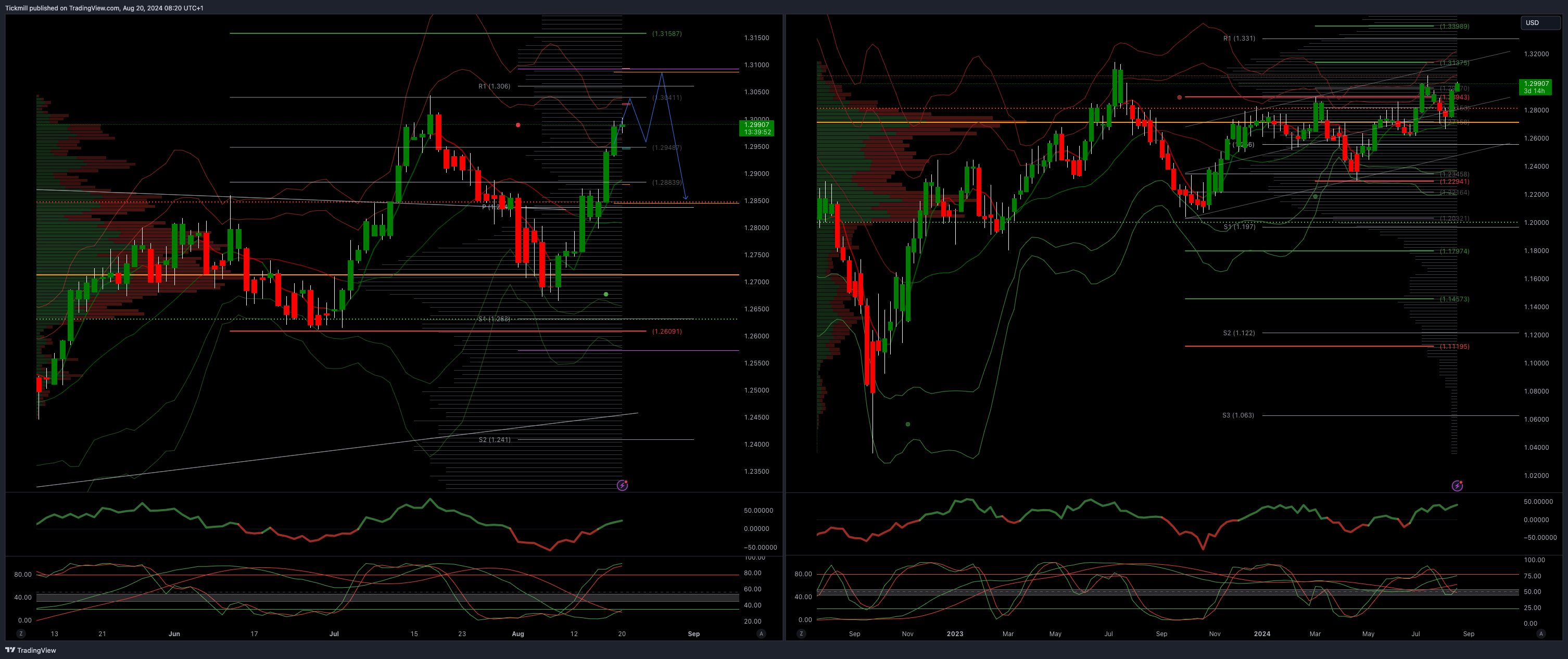Image resolution: width=1568 pixels, height=659 pixels.
Task: Click the 2023 year label on right time axis
Action: (x=955, y=633)
